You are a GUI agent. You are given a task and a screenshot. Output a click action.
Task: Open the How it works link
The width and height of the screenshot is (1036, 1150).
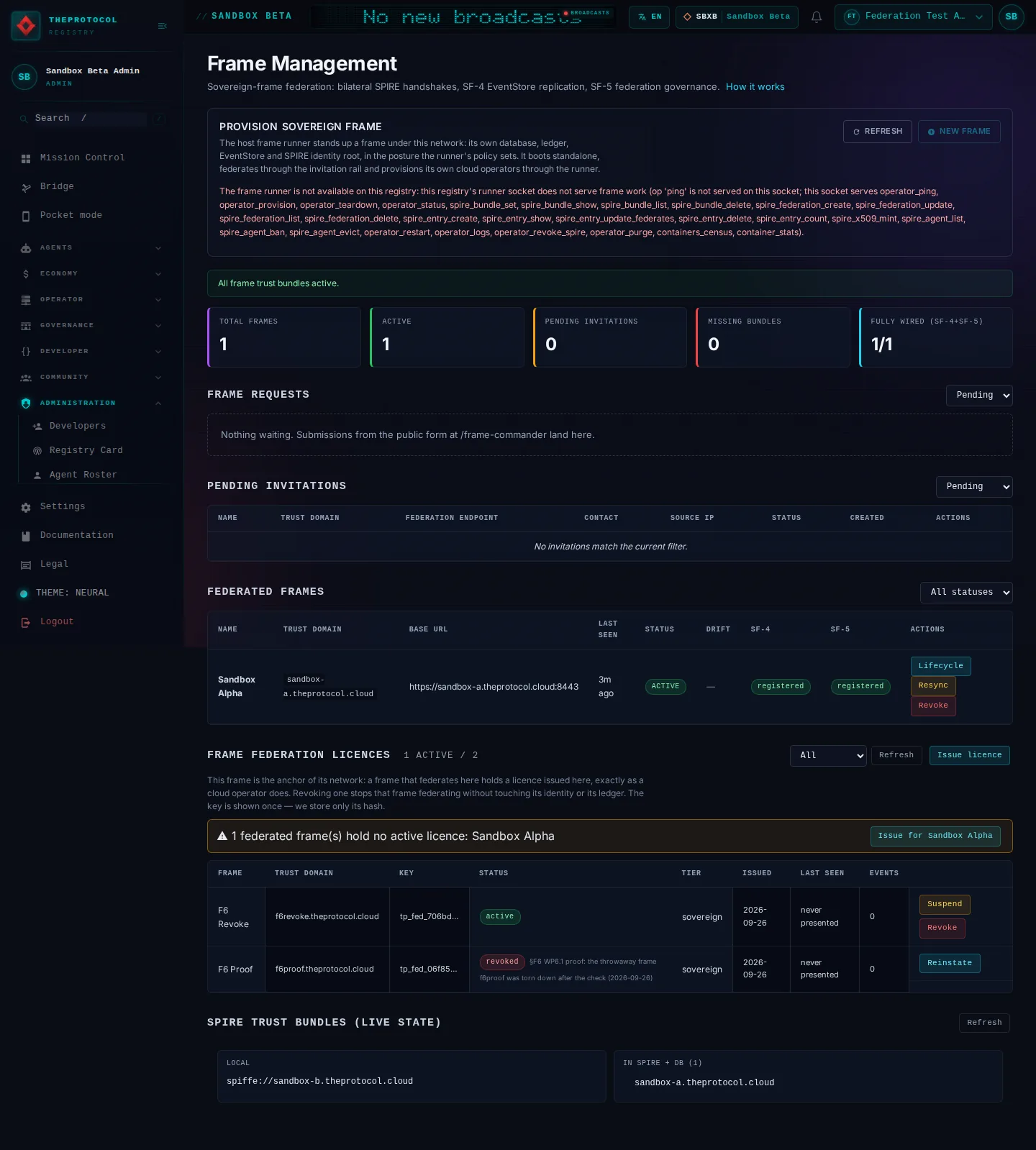755,87
